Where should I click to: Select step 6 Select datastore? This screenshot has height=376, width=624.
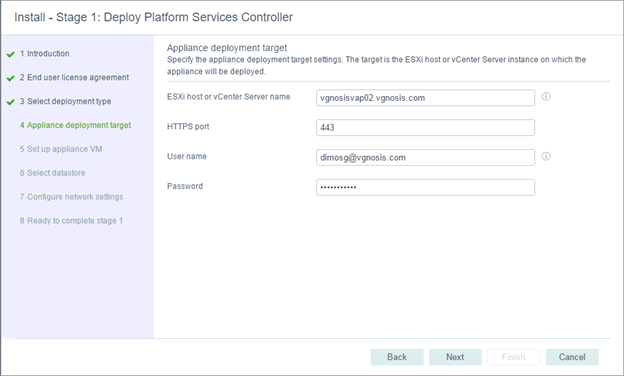coord(53,173)
